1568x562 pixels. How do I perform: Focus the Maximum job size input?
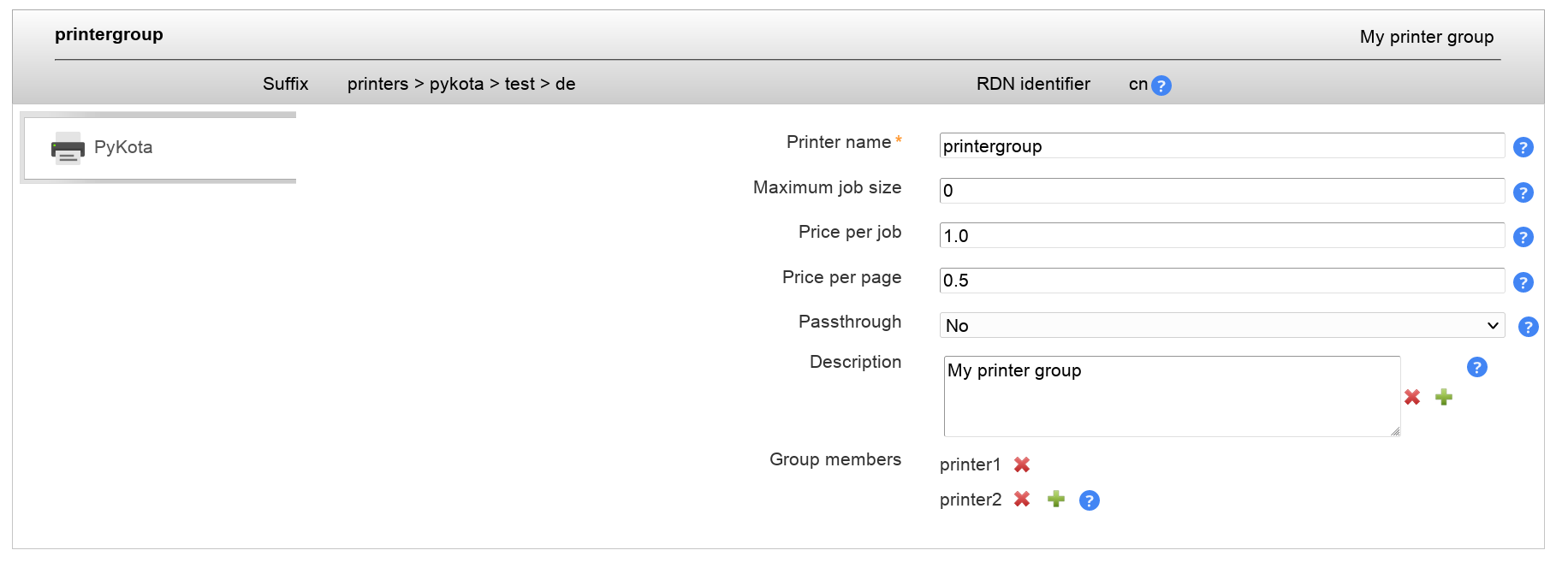[1221, 191]
